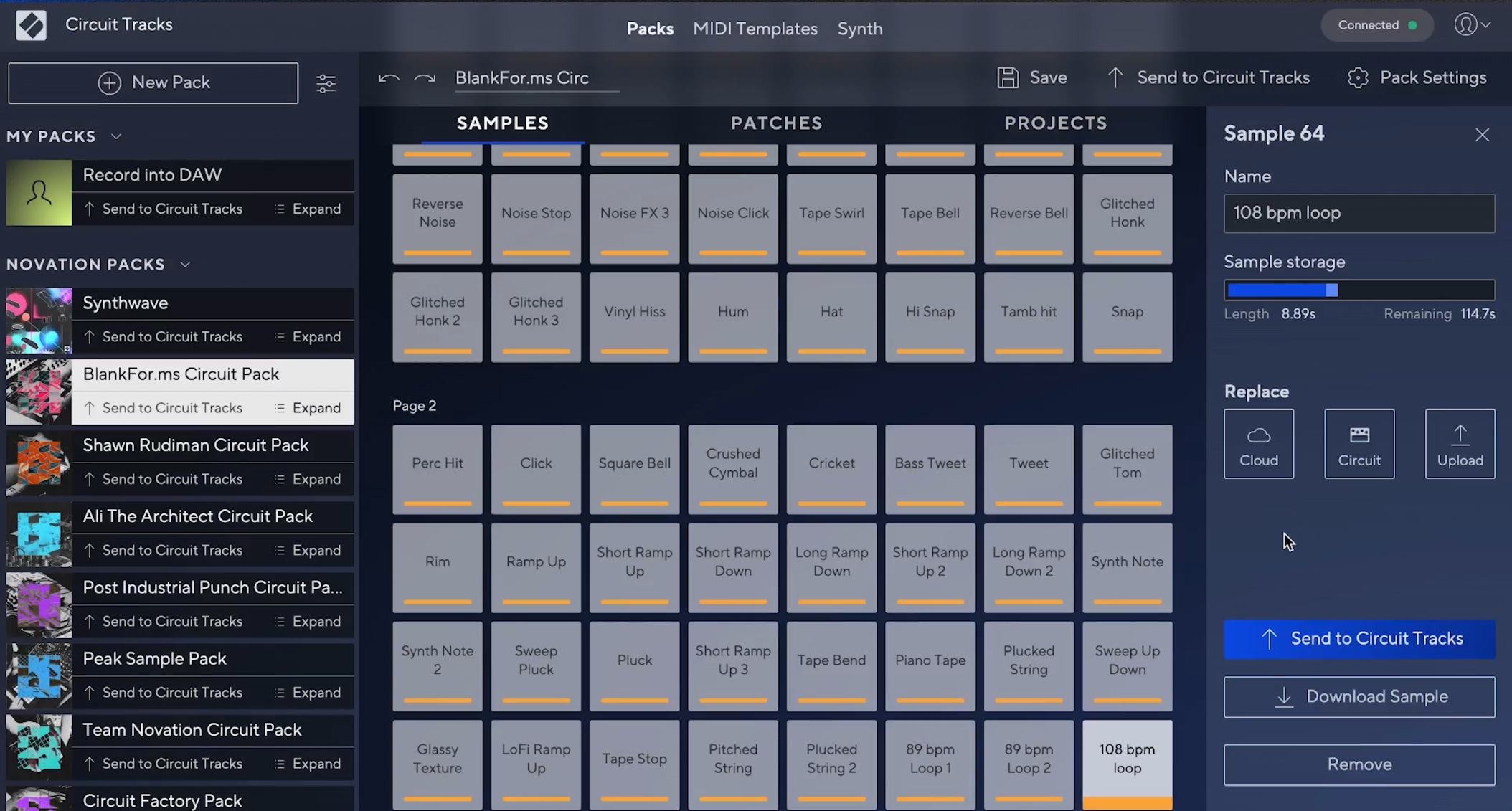Send Record into DAW to Circuit Tracks
Viewport: 1512px width, 811px height.
pos(164,209)
